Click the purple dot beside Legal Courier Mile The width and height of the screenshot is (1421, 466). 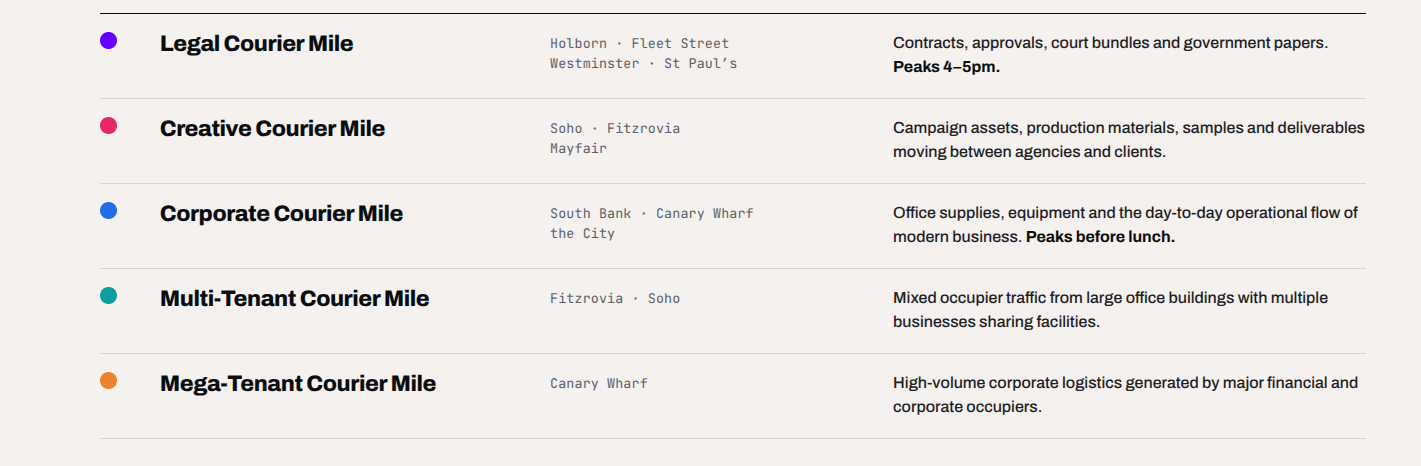108,40
